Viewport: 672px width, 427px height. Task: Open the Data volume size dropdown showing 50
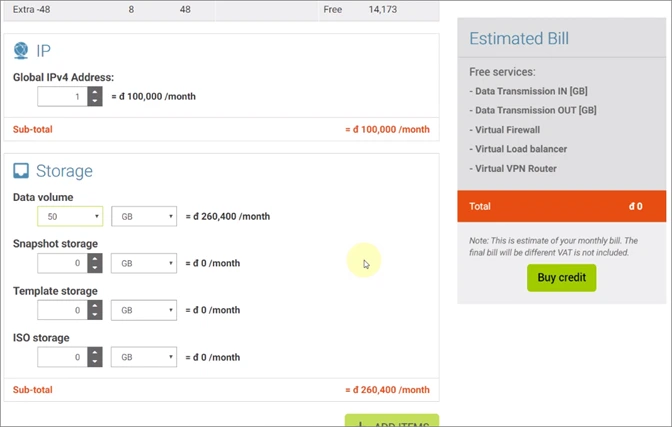pos(70,217)
